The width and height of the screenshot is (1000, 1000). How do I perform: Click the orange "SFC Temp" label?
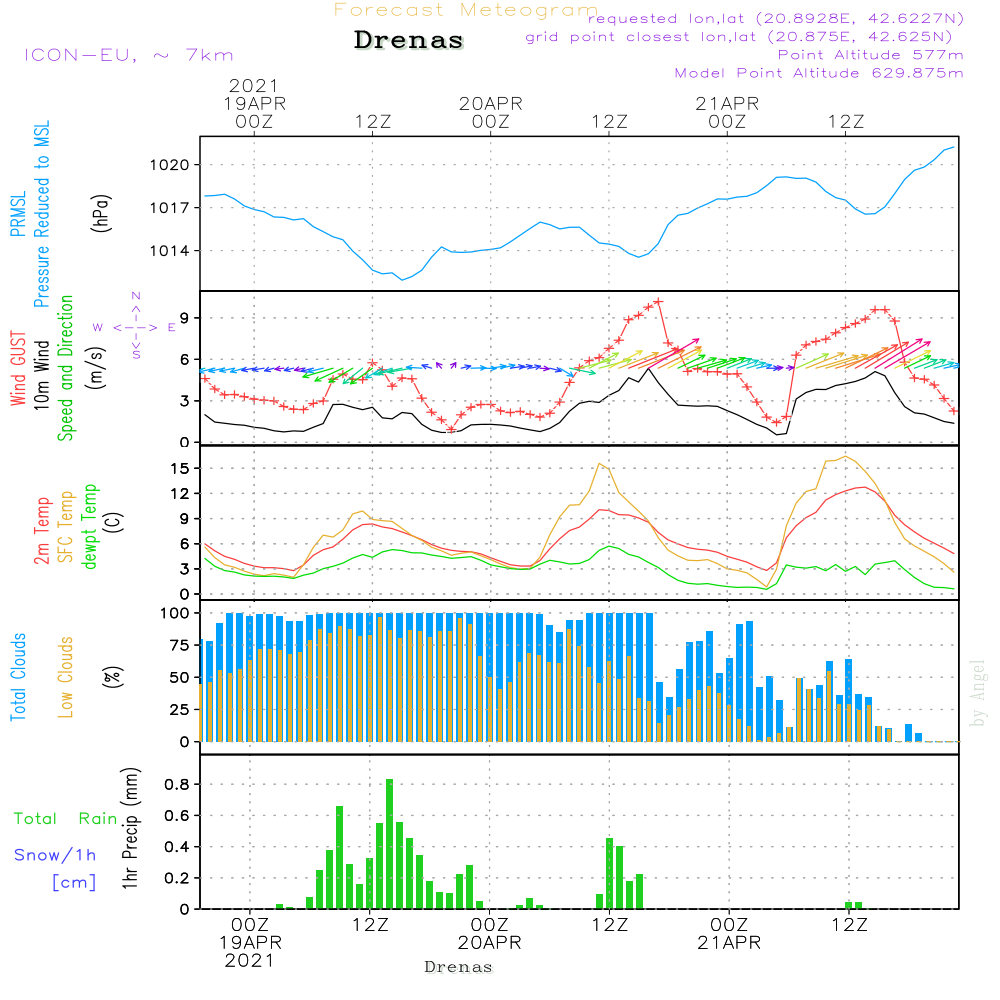(65, 527)
